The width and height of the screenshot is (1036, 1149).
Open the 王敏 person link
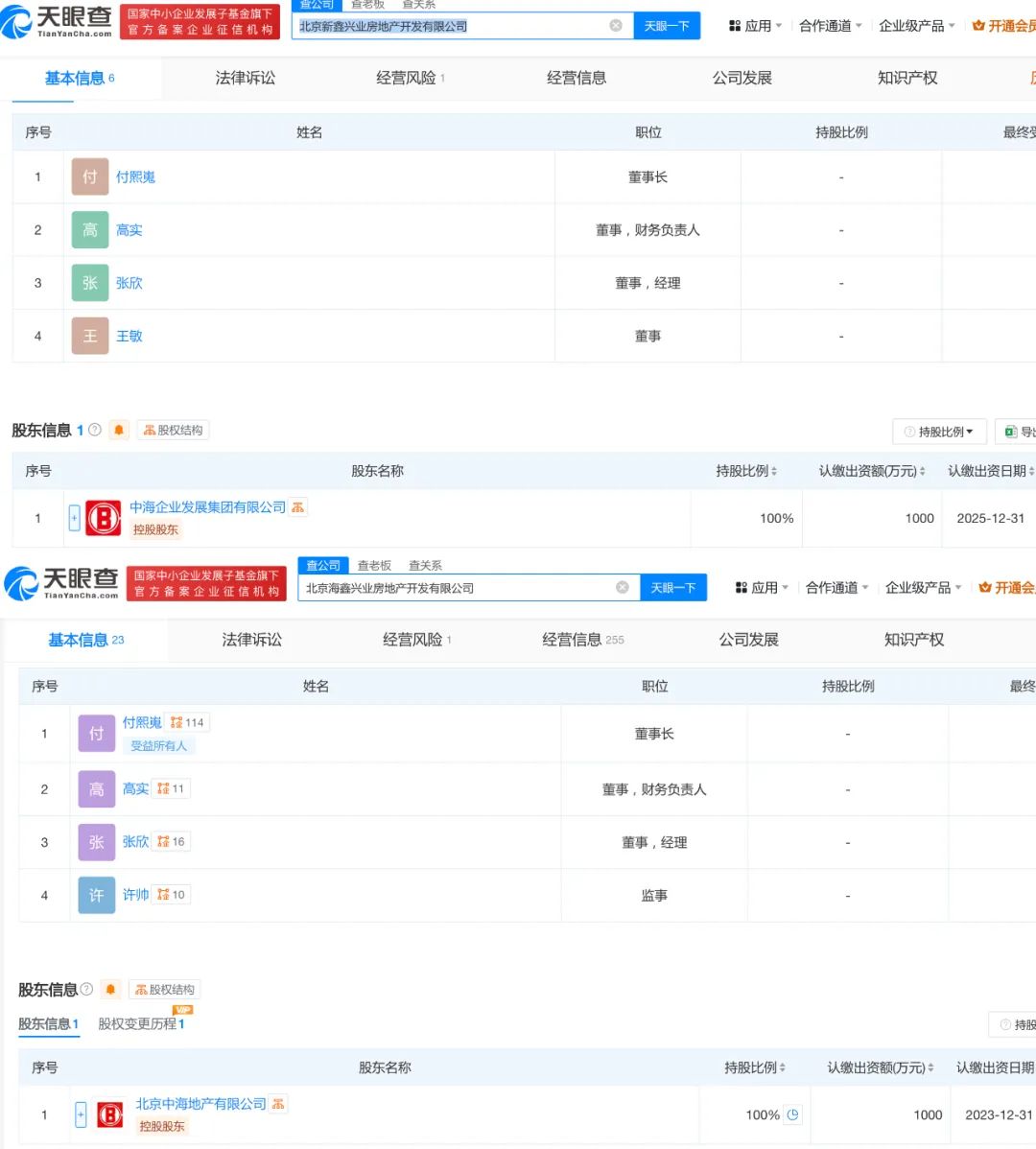[x=129, y=336]
